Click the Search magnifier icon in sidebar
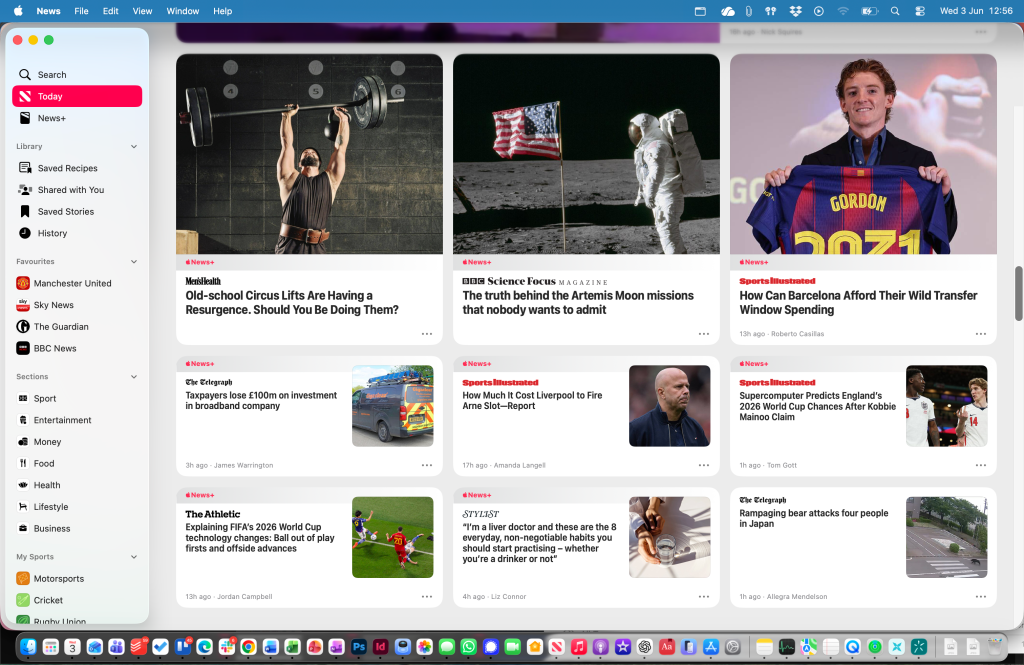Screen dimensions: 1024x665 (x=25, y=74)
